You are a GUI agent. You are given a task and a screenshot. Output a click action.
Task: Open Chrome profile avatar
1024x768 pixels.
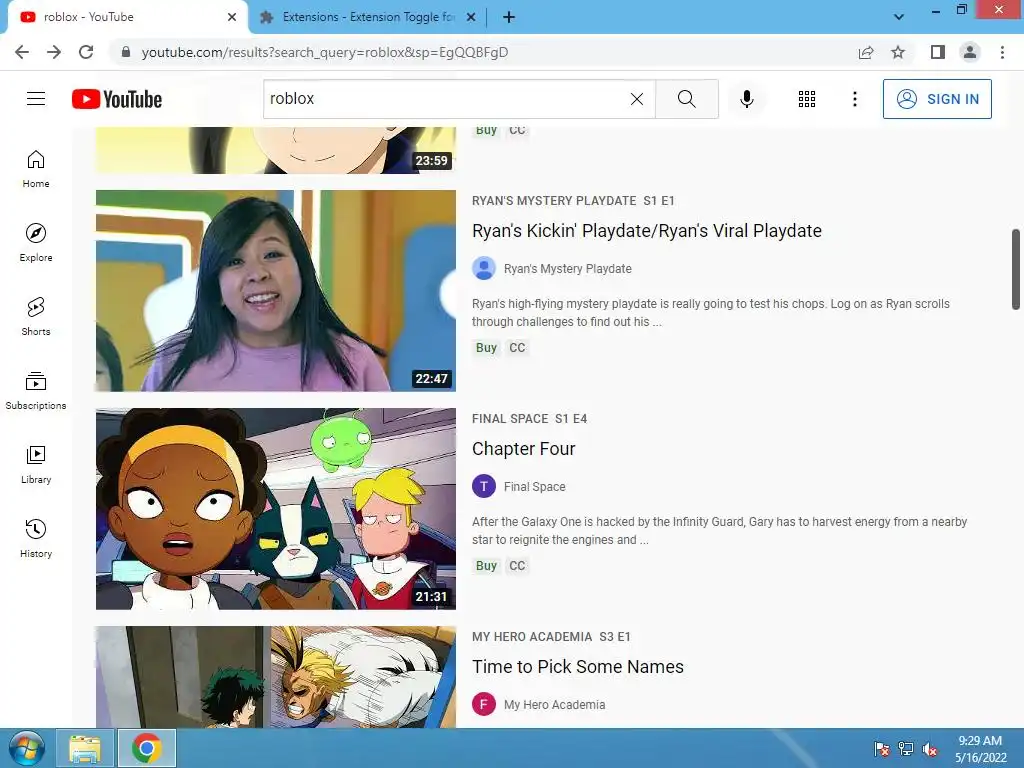pyautogui.click(x=970, y=52)
